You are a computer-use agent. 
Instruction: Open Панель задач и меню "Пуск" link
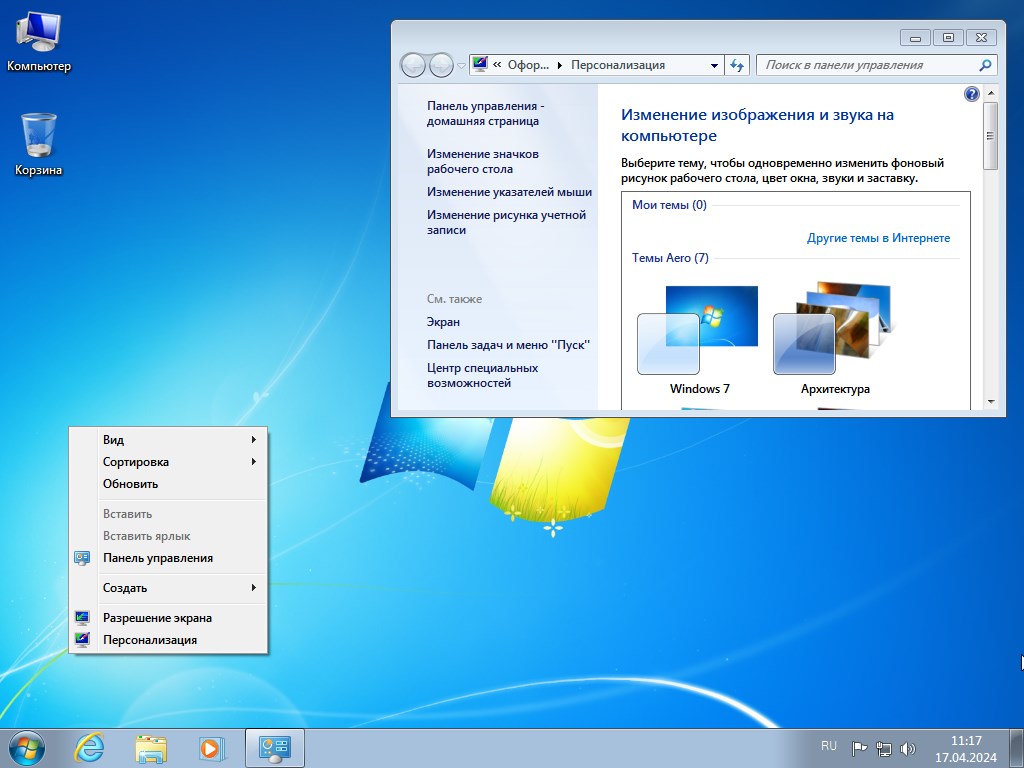[508, 345]
